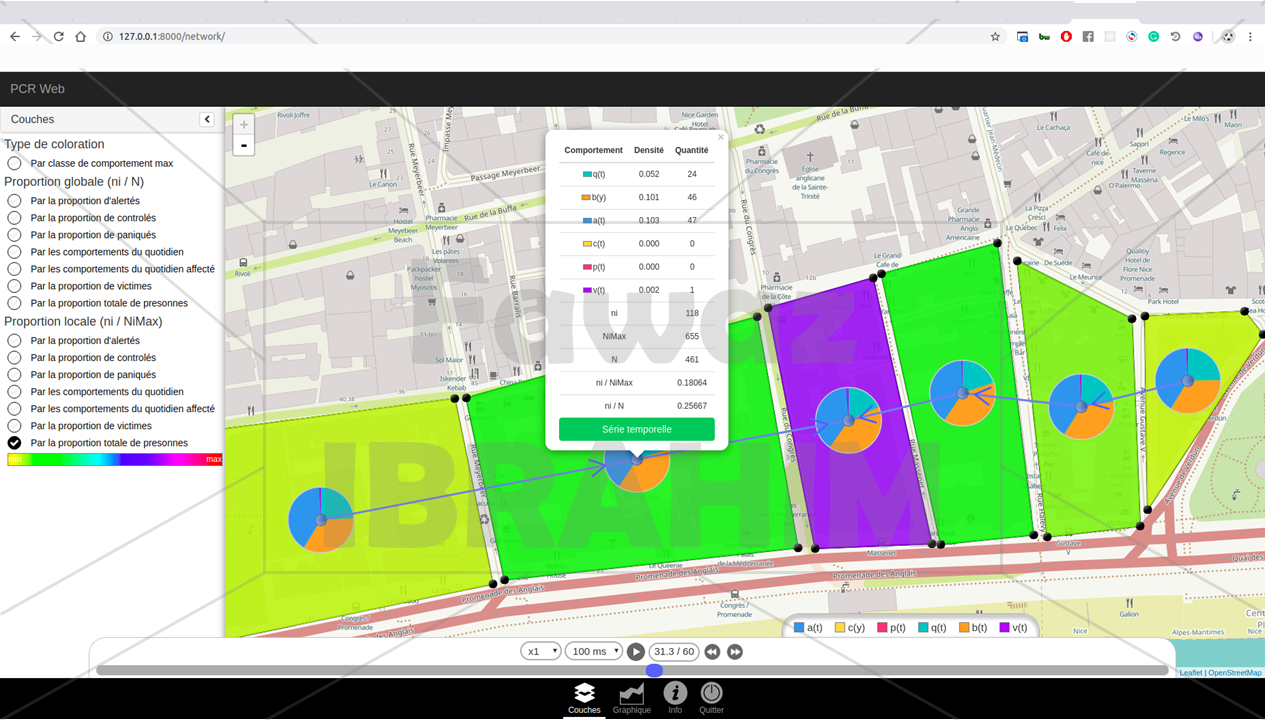
Task: Select global 'Par la proportion de paniqués'
Action: [x=14, y=235]
